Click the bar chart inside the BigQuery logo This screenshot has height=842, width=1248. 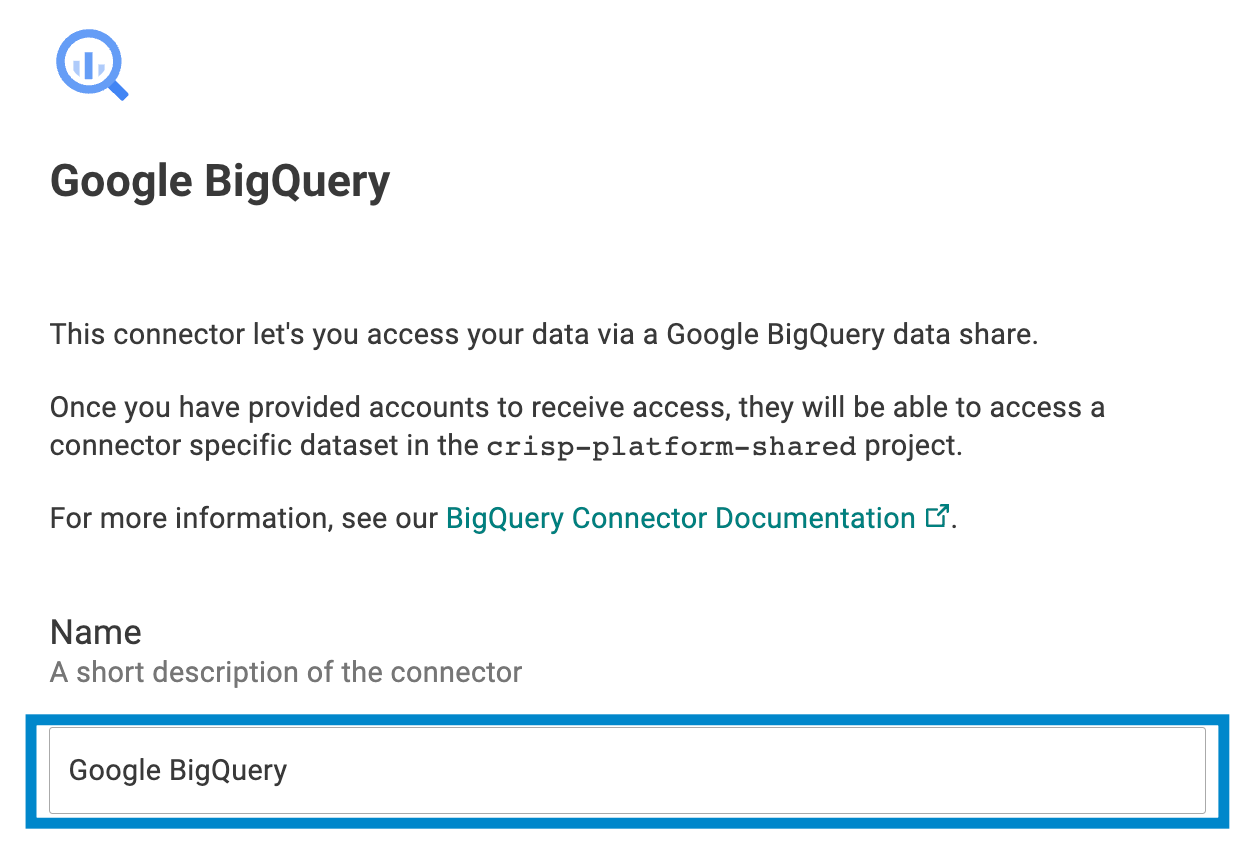point(86,64)
